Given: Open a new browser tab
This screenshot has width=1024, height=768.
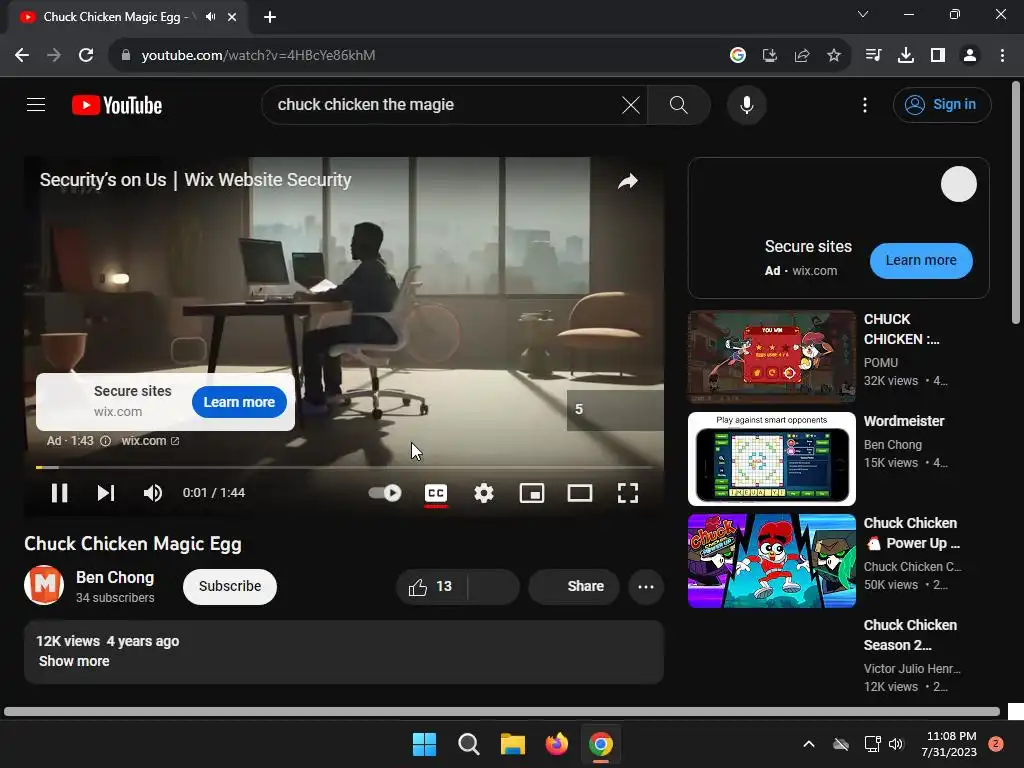Looking at the screenshot, I should 270,17.
